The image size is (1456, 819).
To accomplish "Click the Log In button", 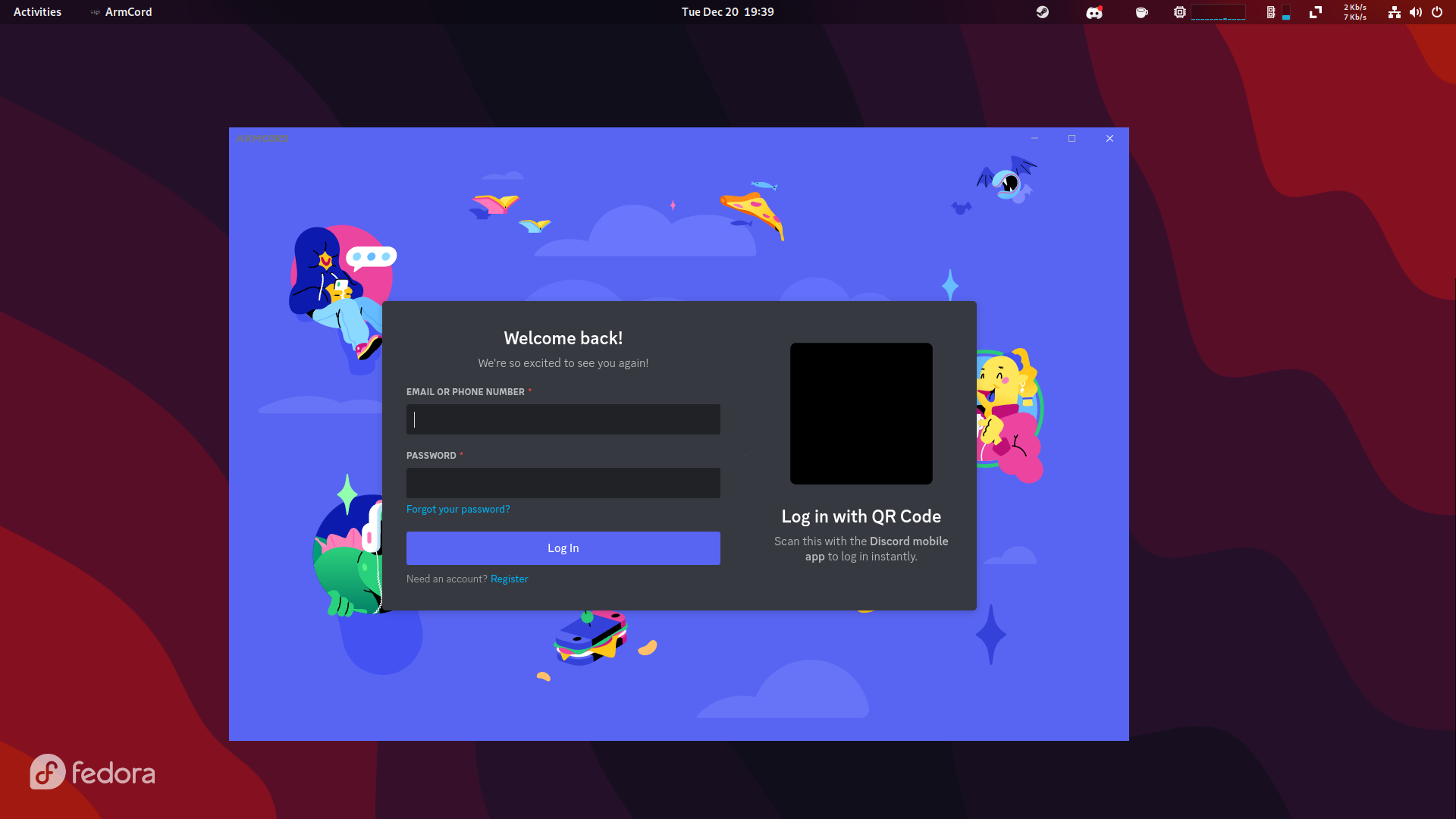I will point(563,548).
